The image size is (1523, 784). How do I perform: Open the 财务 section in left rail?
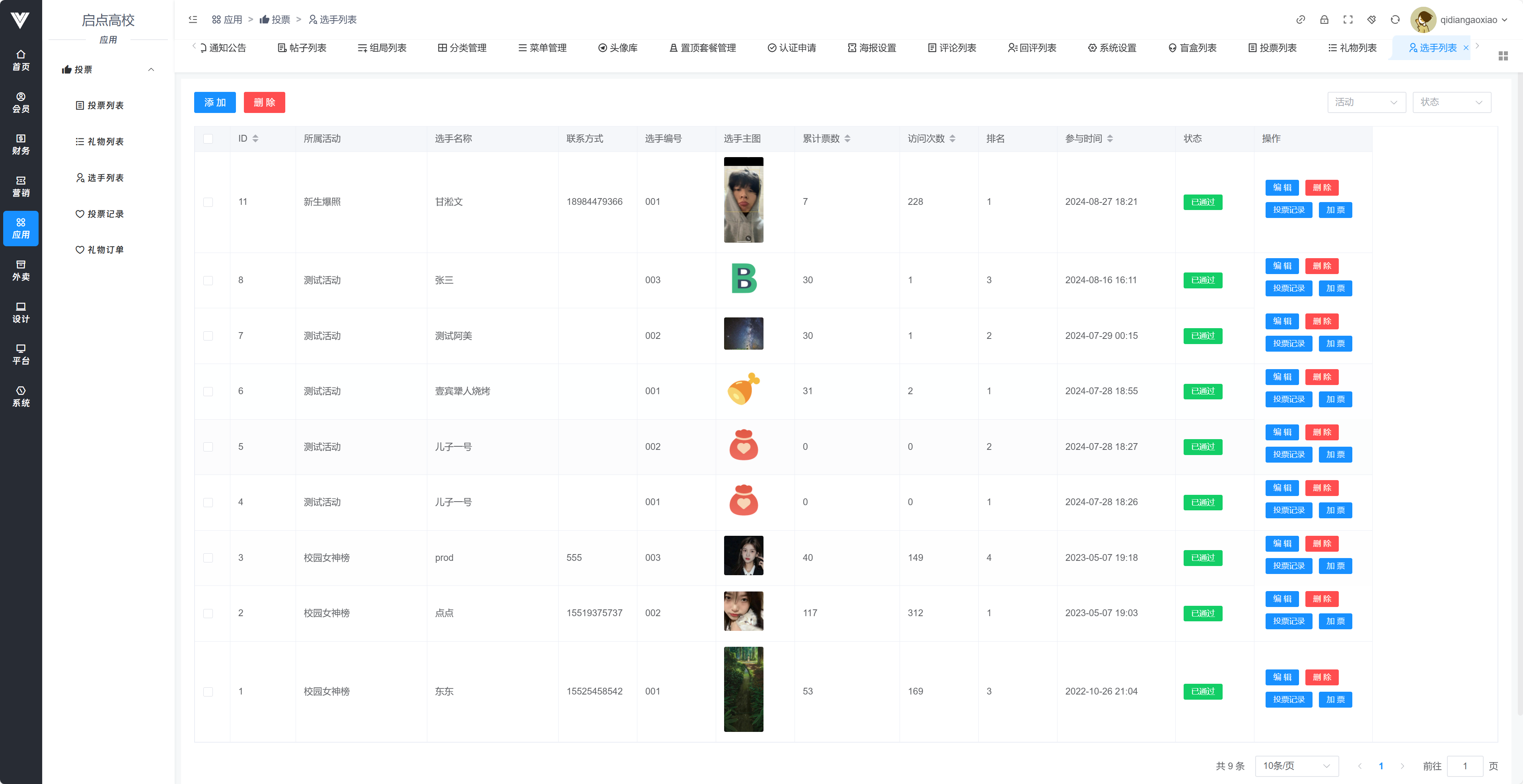click(x=21, y=144)
